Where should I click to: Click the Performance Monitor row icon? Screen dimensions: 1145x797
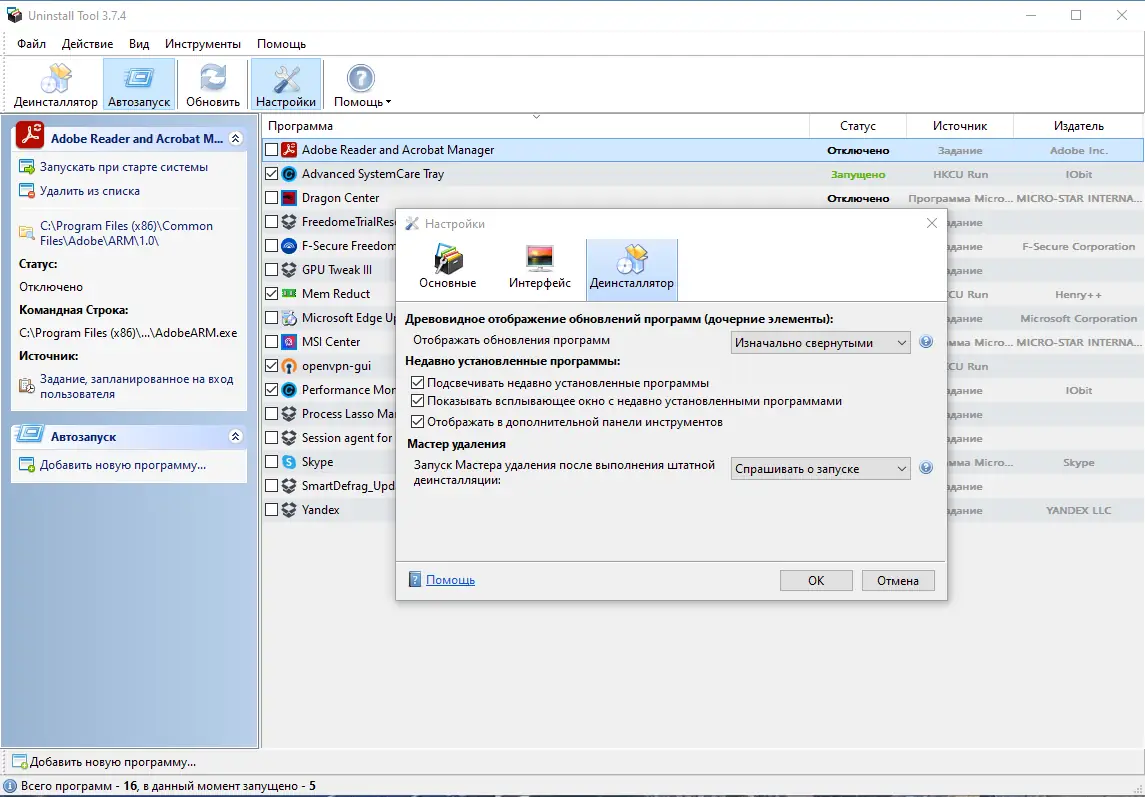pyautogui.click(x=289, y=390)
